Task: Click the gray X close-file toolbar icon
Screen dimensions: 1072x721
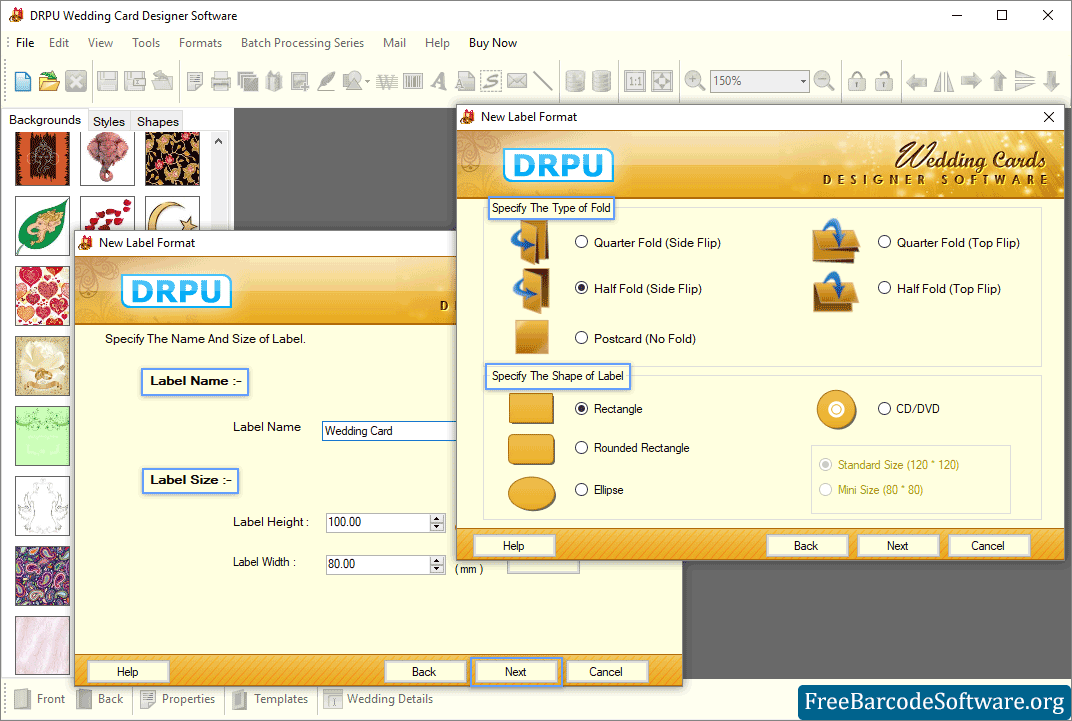Action: point(76,81)
